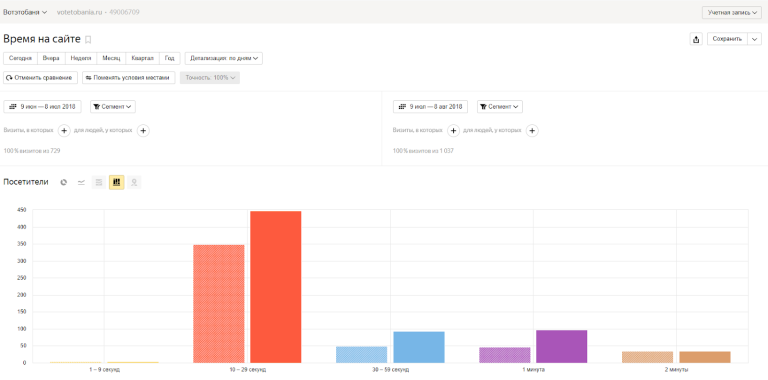This screenshot has width=768, height=380.
Task: Select the Вчера period tab
Action: click(51, 58)
